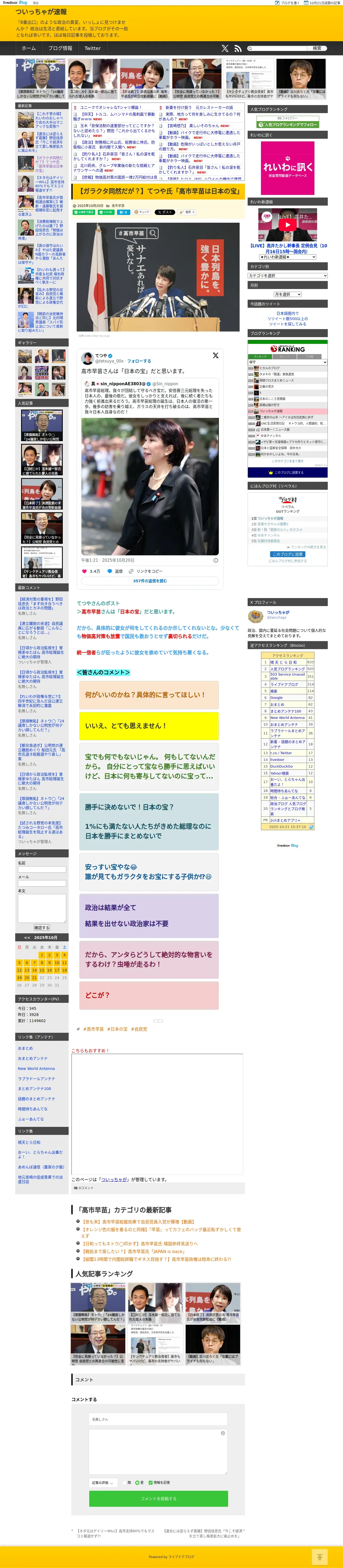Open the おまとめアンテナ link in リンク集
This screenshot has width=343, height=1568.
click(x=32, y=1058)
